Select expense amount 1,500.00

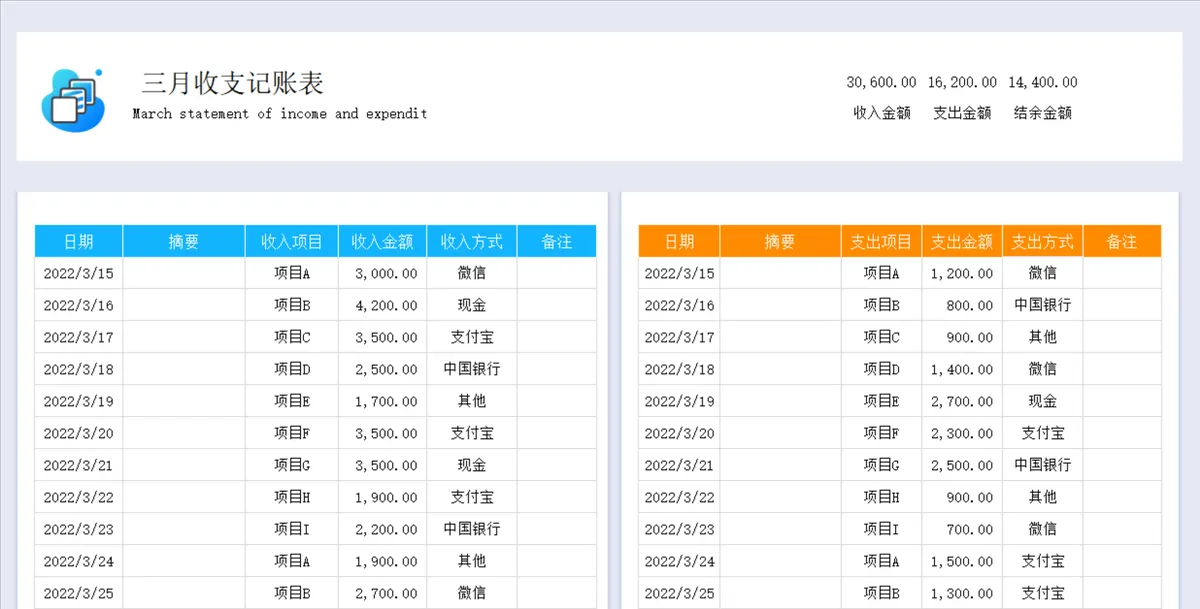962,561
